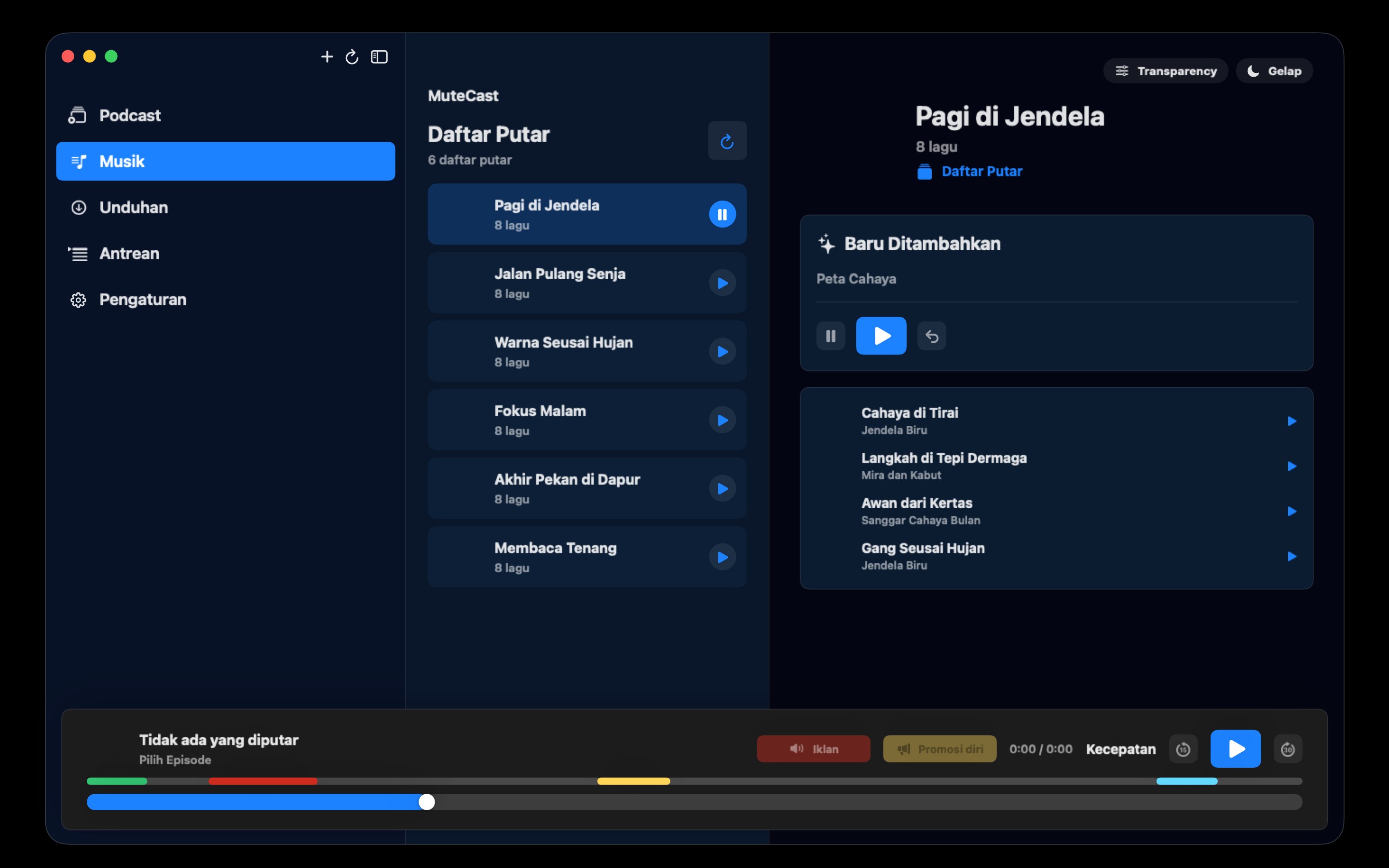Click the red segment on the marker bar

263,781
